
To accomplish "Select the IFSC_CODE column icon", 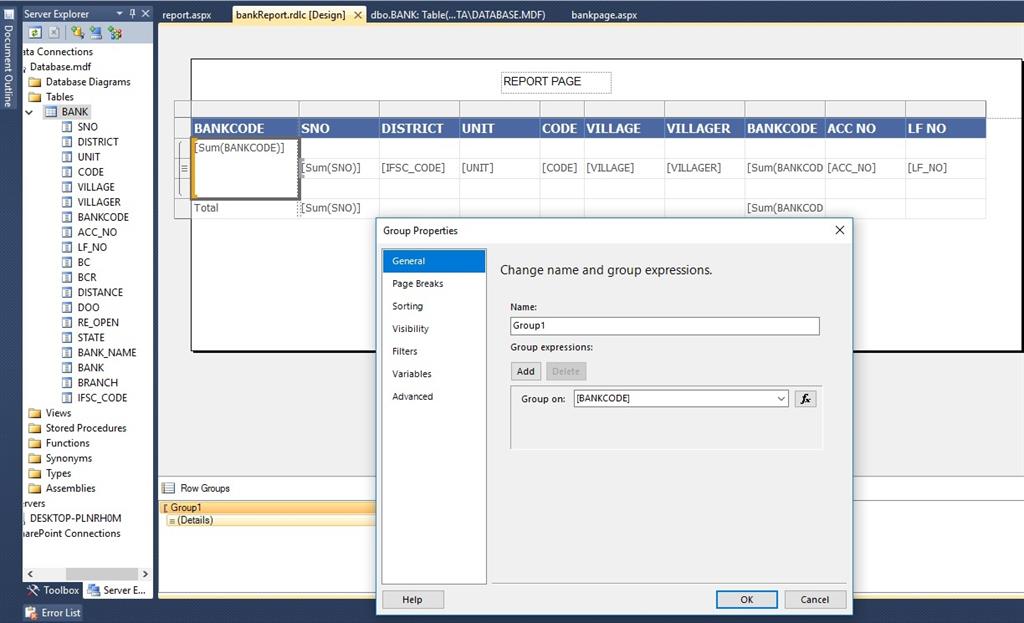I will pyautogui.click(x=67, y=398).
